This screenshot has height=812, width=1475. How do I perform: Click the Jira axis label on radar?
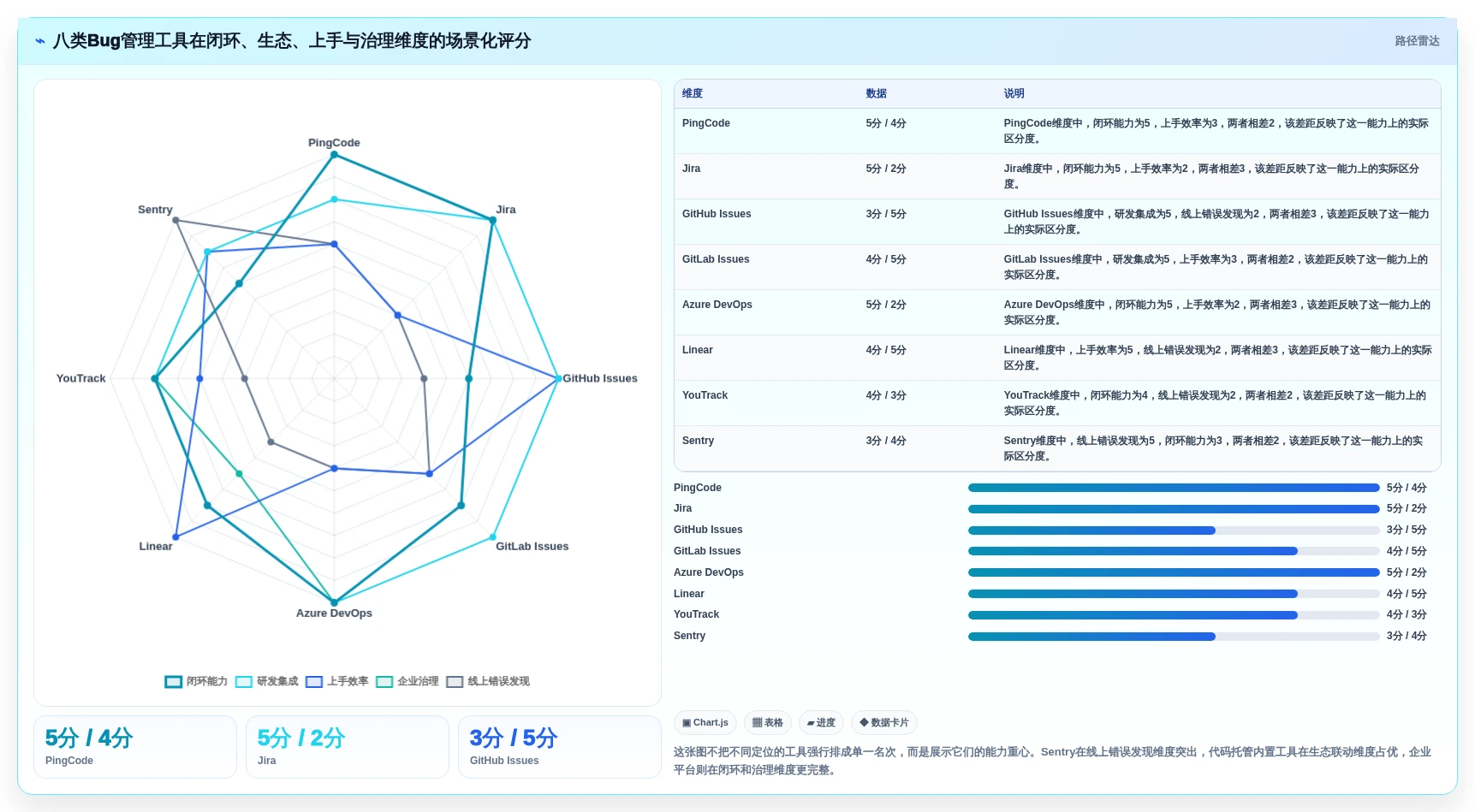point(506,210)
